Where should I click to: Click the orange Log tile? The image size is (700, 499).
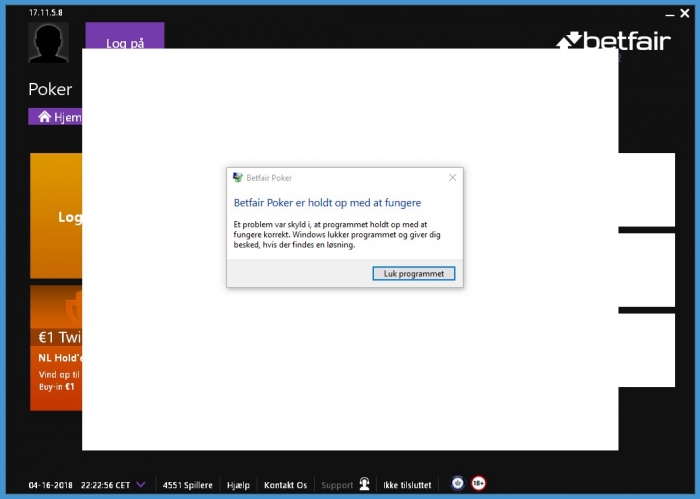tap(56, 216)
